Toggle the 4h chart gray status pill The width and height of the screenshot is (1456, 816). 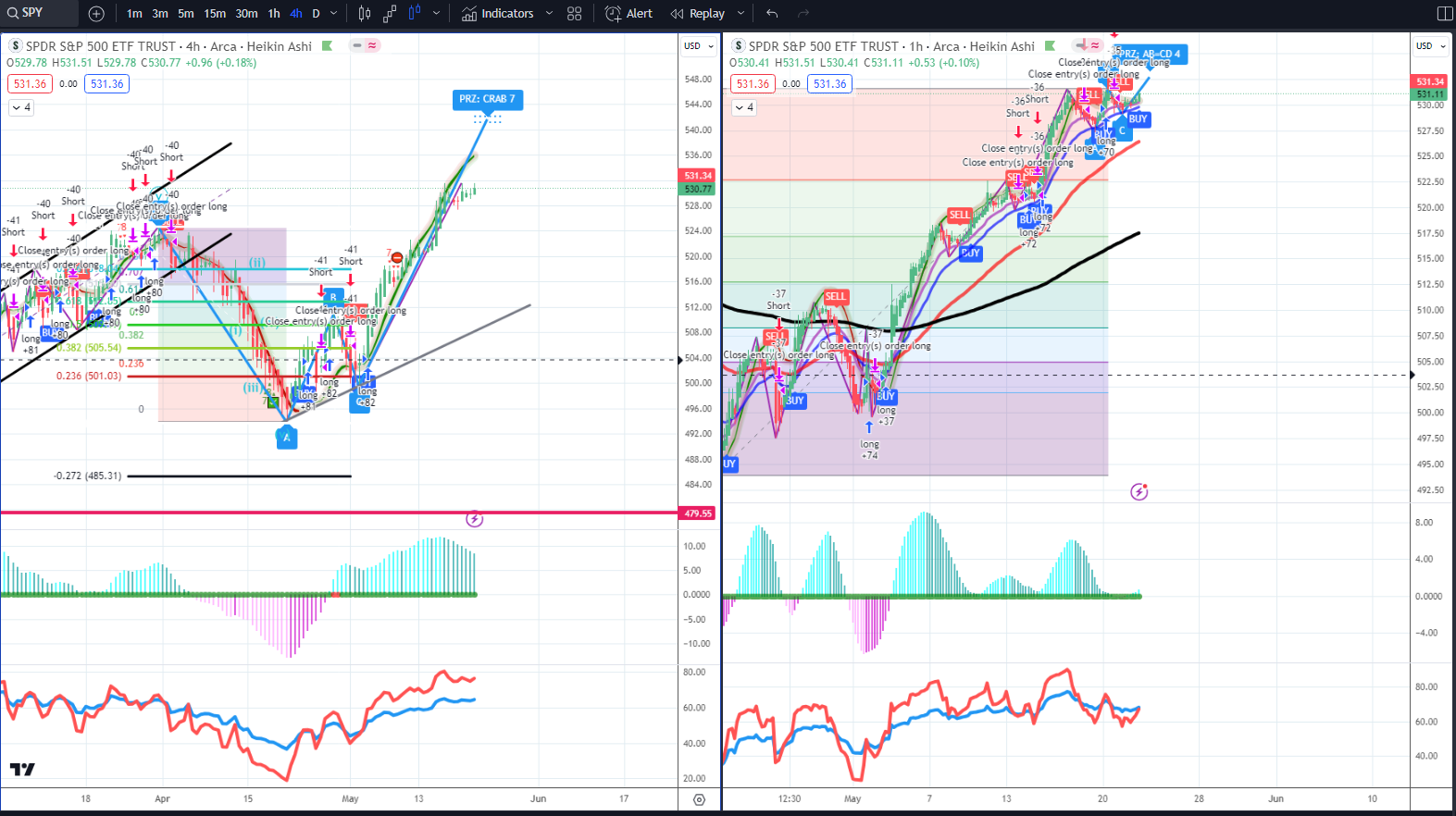(356, 45)
